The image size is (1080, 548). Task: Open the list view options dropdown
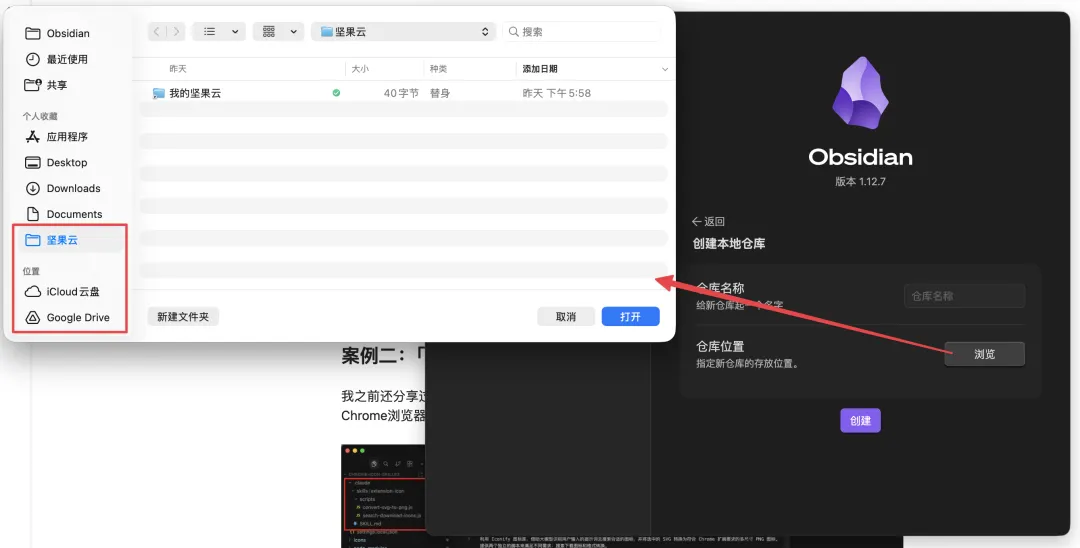pos(219,32)
